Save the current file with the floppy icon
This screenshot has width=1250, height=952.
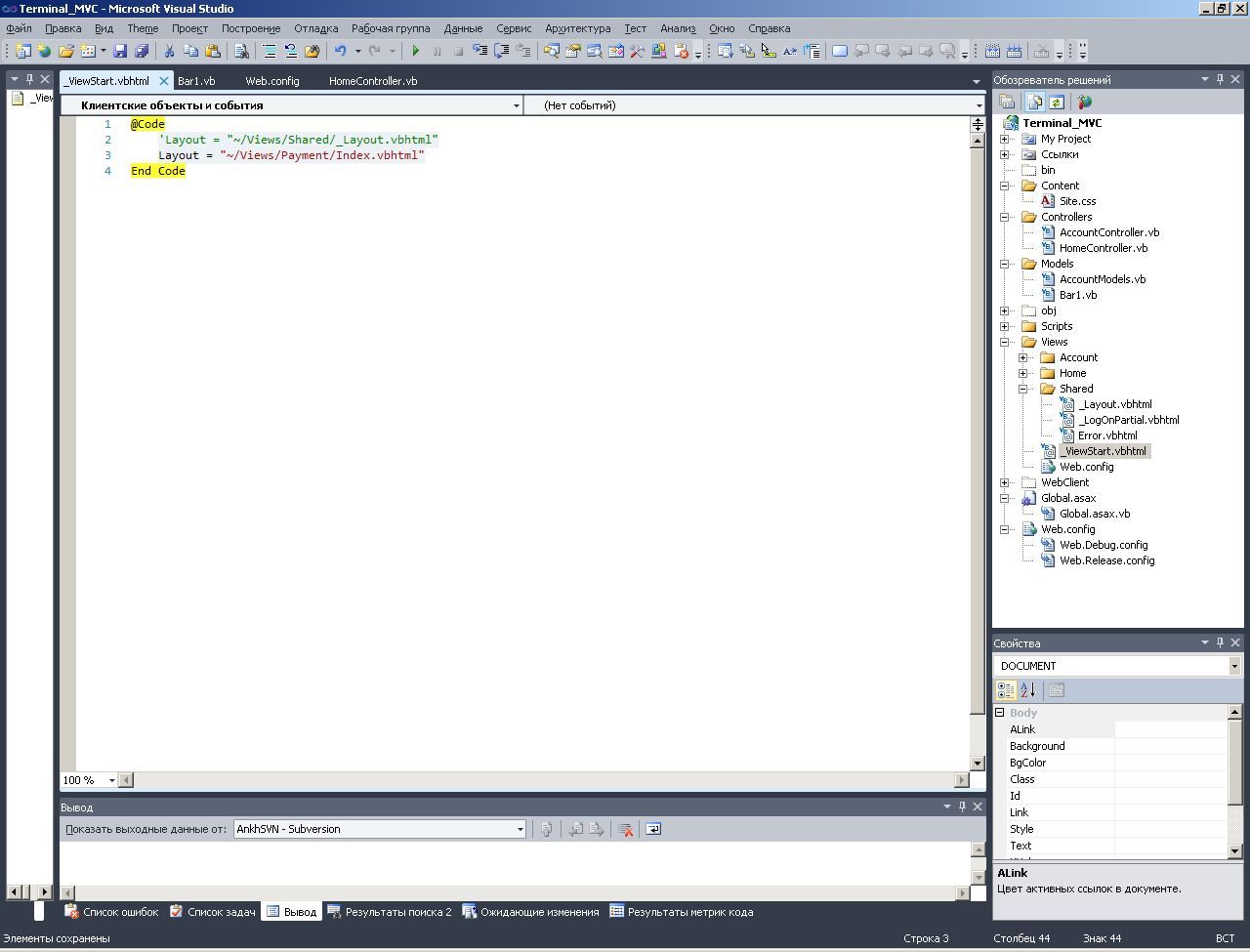coord(120,51)
